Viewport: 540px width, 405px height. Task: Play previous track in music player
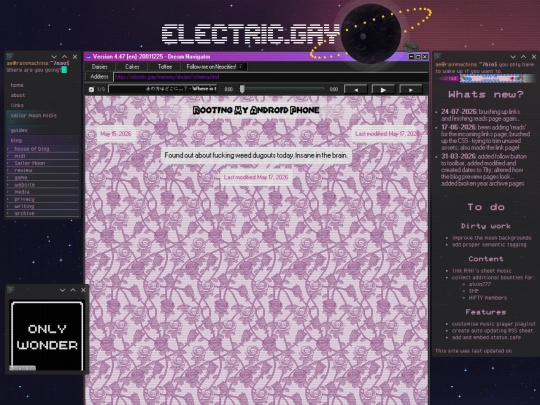pos(356,90)
